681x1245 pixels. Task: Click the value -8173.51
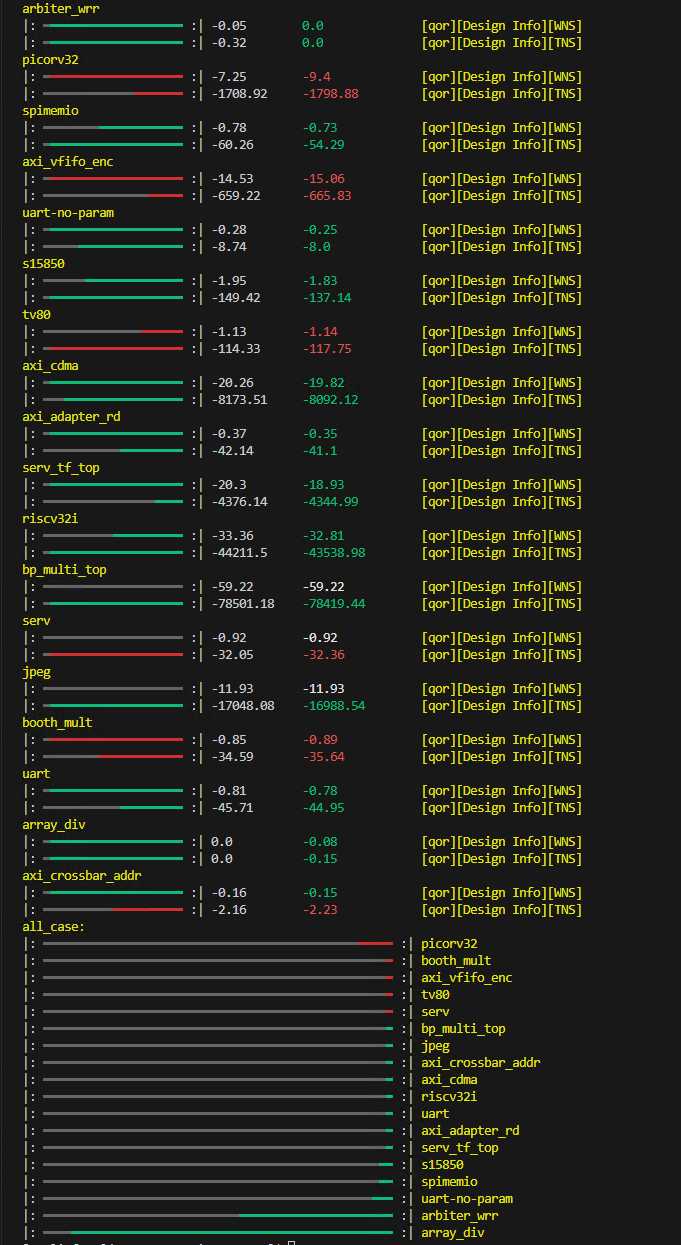[239, 400]
